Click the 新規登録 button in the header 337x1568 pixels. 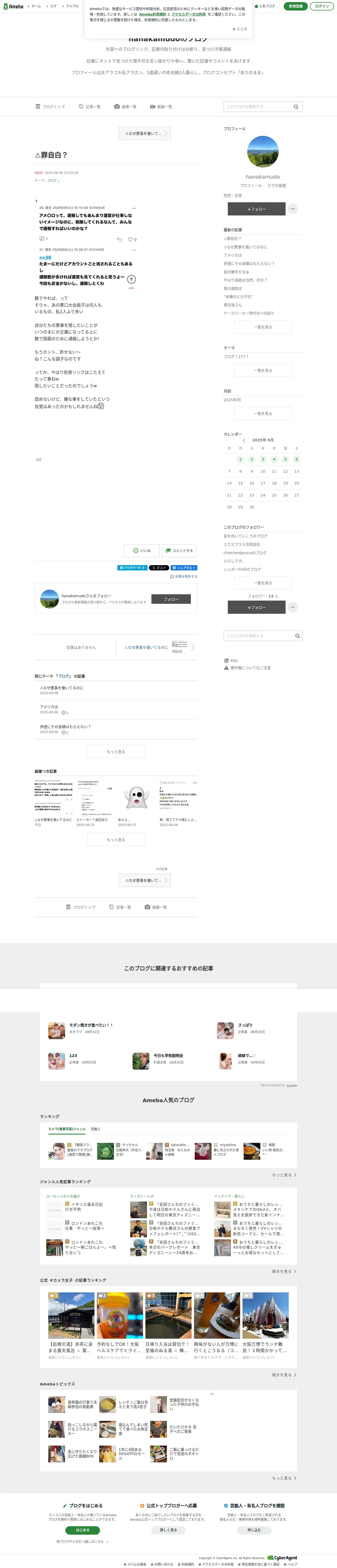pyautogui.click(x=296, y=6)
